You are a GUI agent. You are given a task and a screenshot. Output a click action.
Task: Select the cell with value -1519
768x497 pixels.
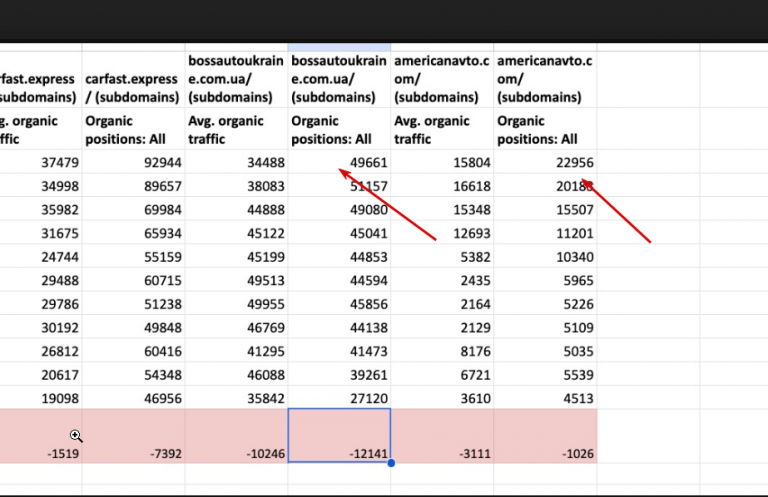pyautogui.click(x=41, y=436)
